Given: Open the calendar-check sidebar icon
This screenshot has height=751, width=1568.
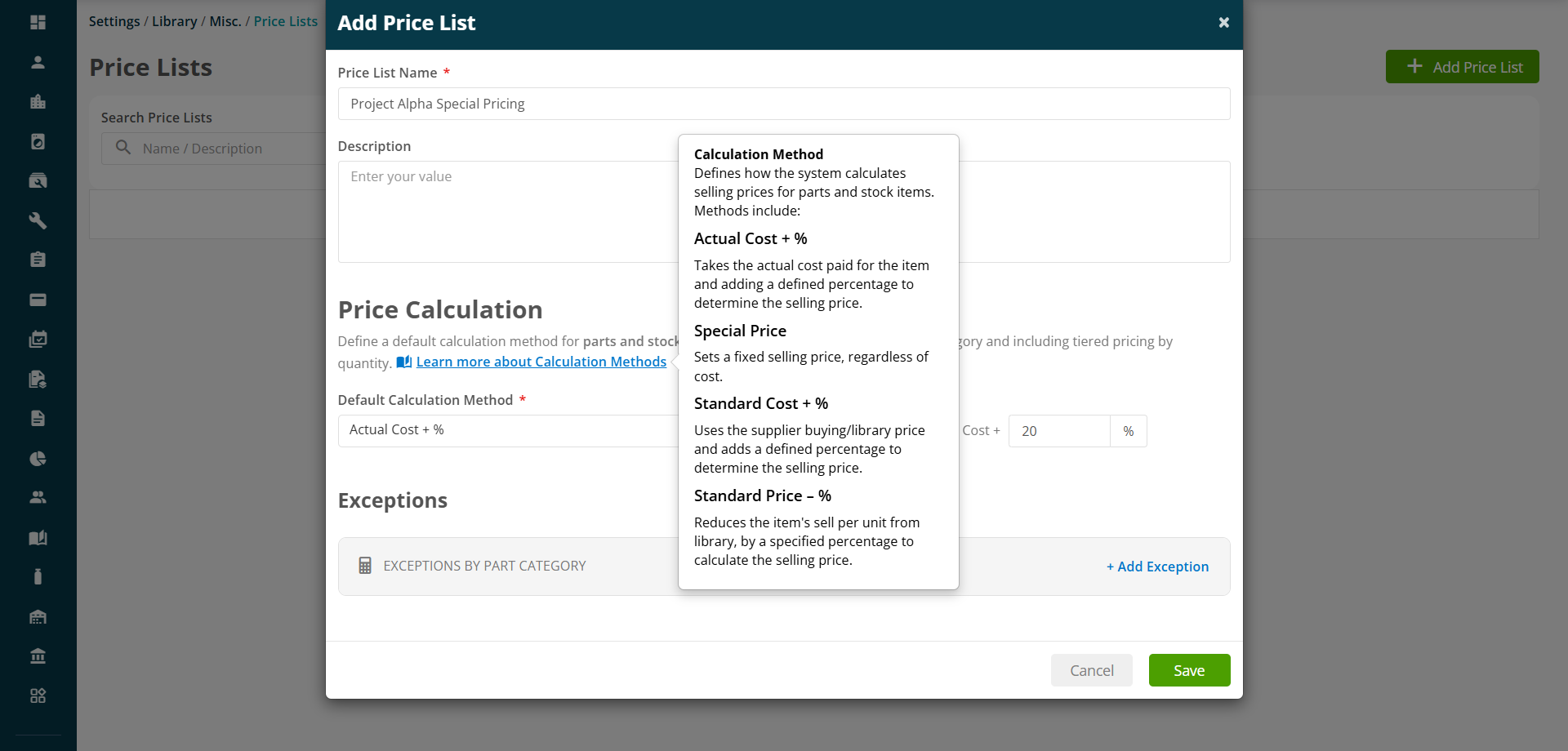Looking at the screenshot, I should pos(38,339).
